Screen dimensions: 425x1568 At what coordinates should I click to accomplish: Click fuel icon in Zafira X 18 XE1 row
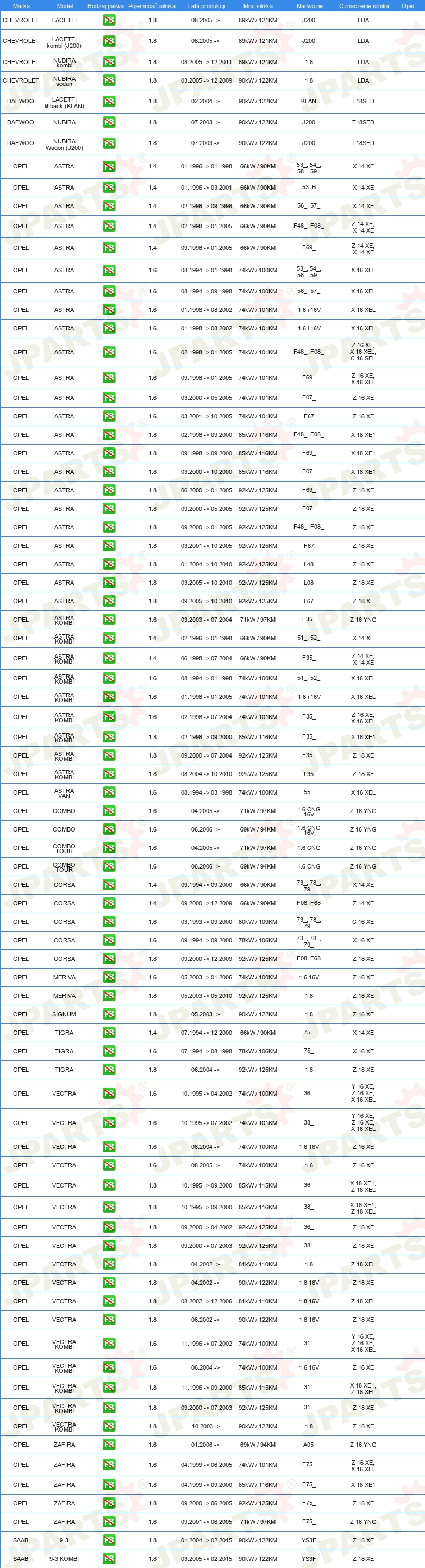pyautogui.click(x=109, y=1485)
